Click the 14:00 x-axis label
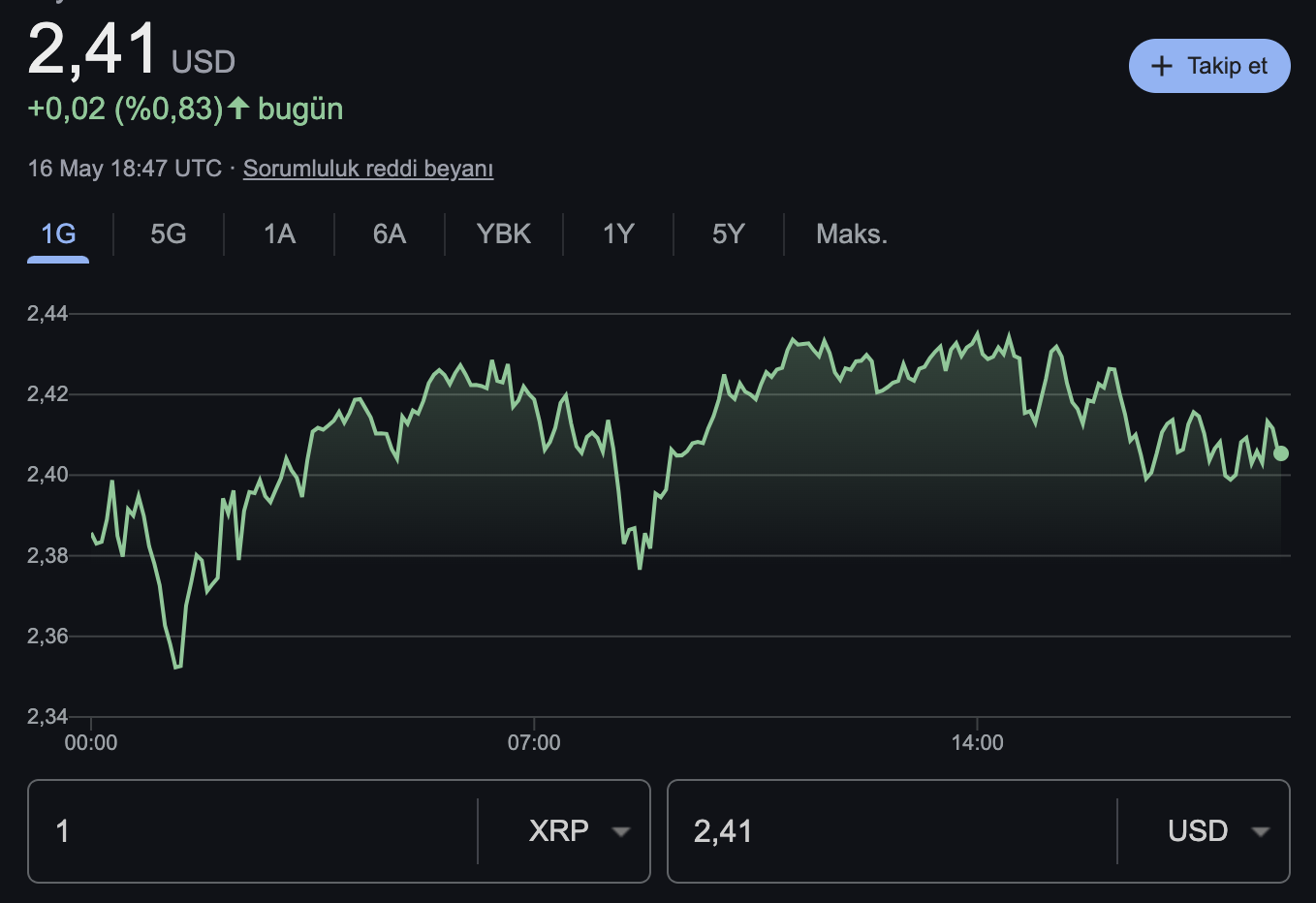1316x903 pixels. pyautogui.click(x=977, y=743)
